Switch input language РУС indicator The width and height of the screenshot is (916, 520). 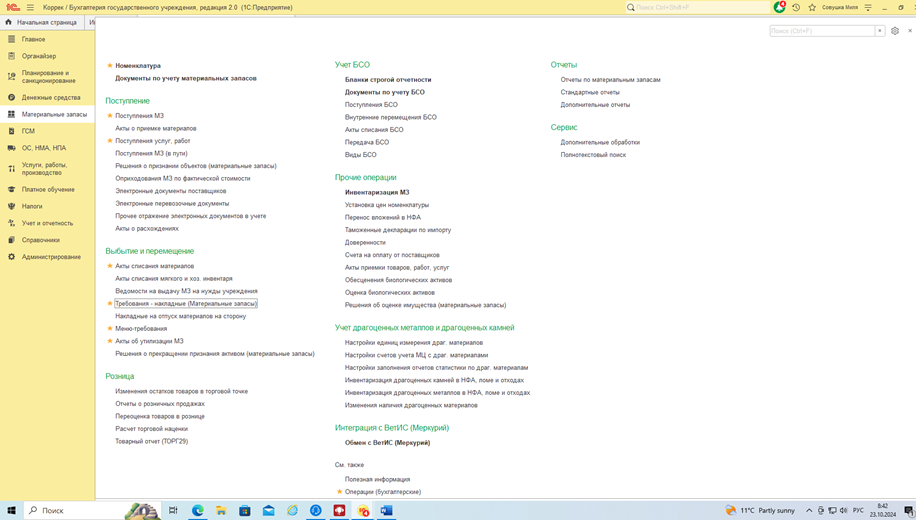coord(858,511)
